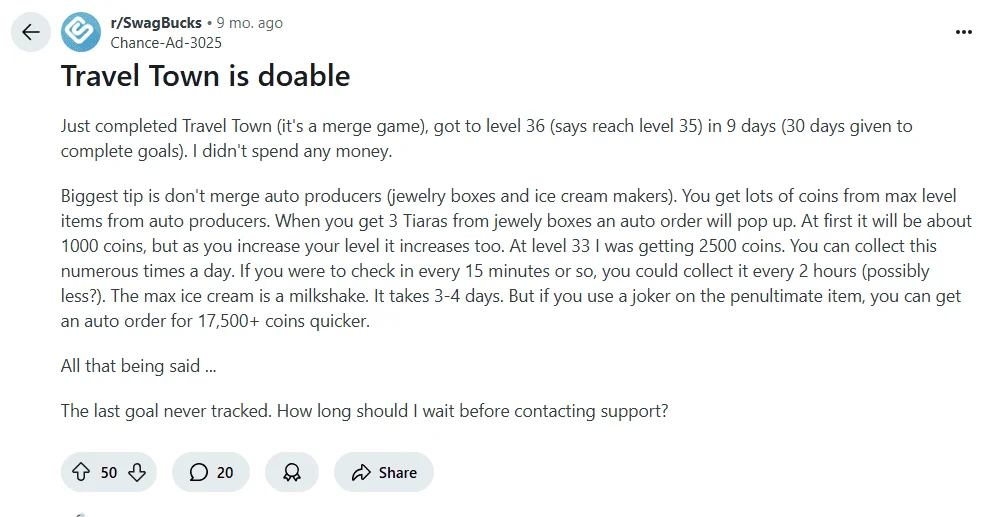Click the vote count of 50
Screen dimensions: 992x517
click(x=109, y=472)
